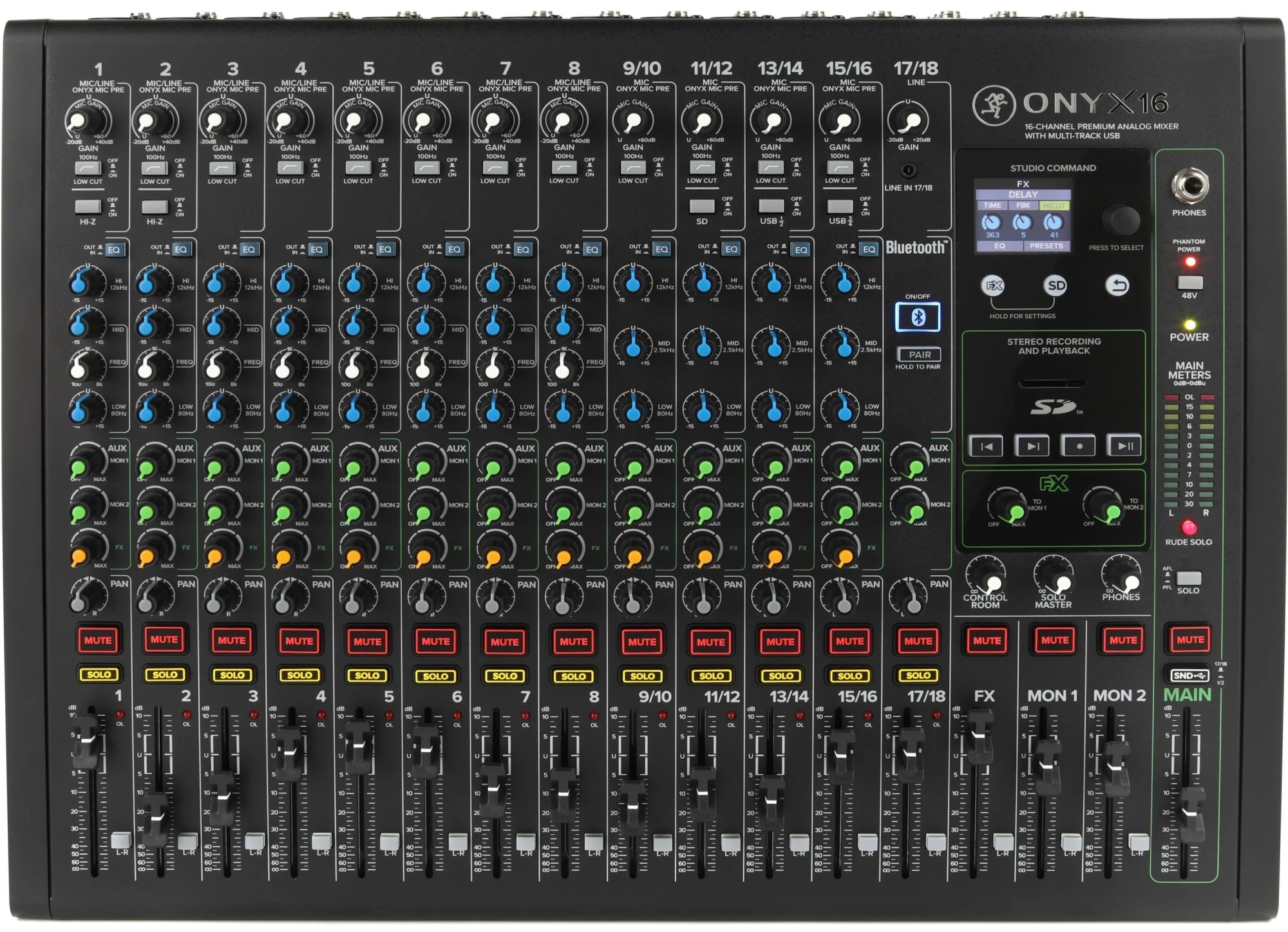The width and height of the screenshot is (1288, 932).
Task: Toggle the AFL/PFL SOLO switch
Action: coord(1188,577)
